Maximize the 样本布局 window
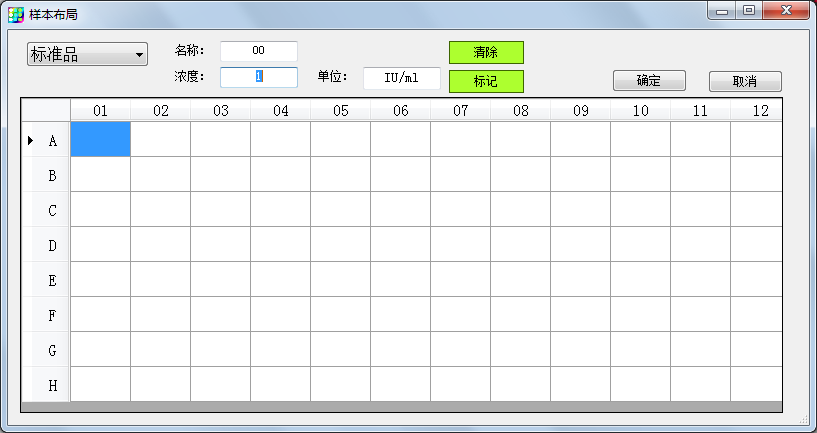Screen dimensions: 817x433 (749, 10)
